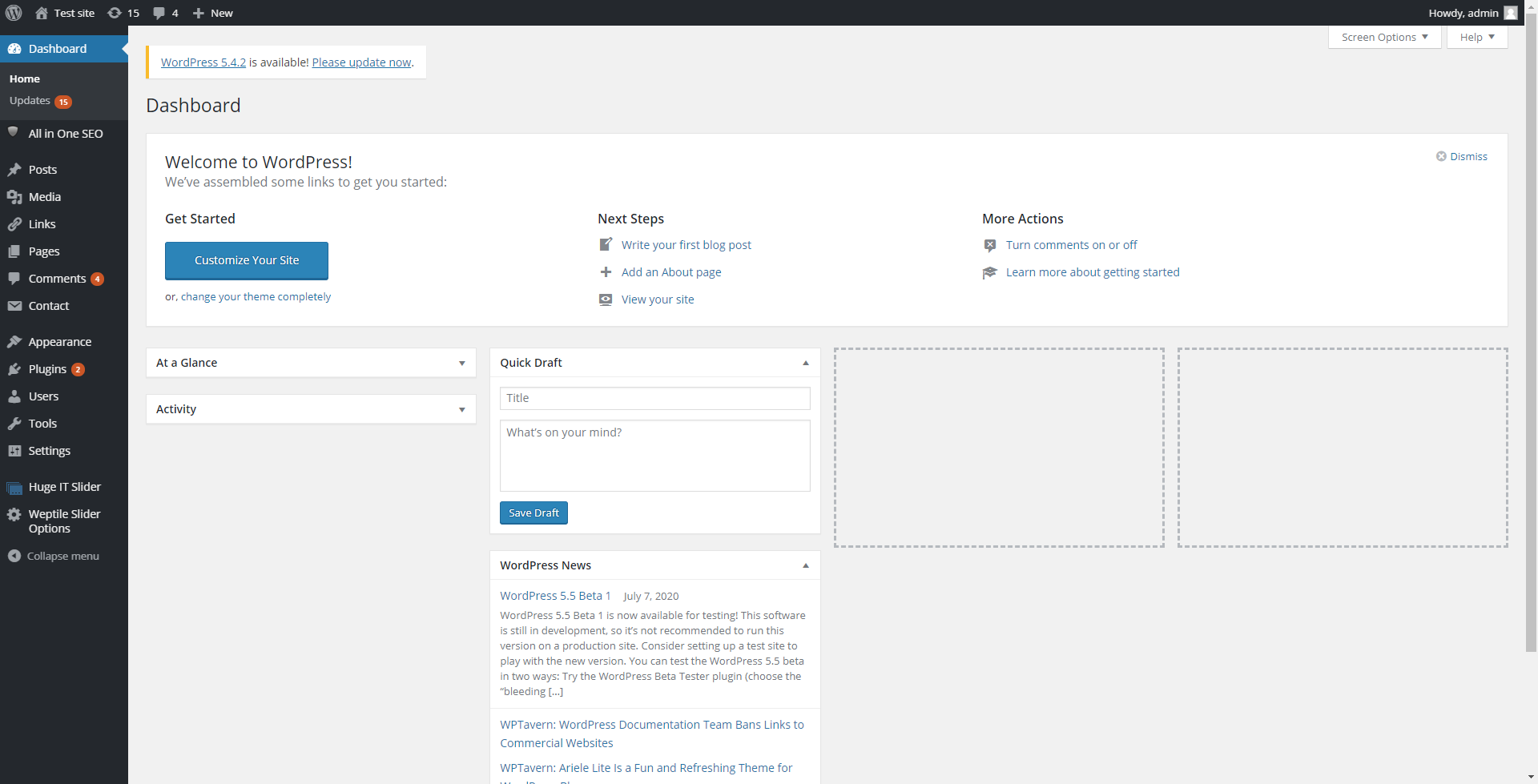Screen dimensions: 1538x784
Task: Collapse the WordPress News widget
Action: pos(806,565)
